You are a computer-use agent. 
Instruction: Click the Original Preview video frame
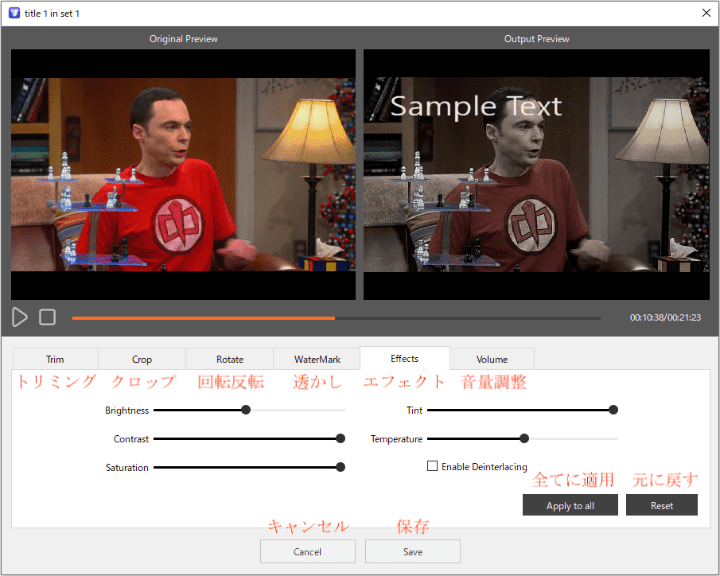pyautogui.click(x=183, y=175)
